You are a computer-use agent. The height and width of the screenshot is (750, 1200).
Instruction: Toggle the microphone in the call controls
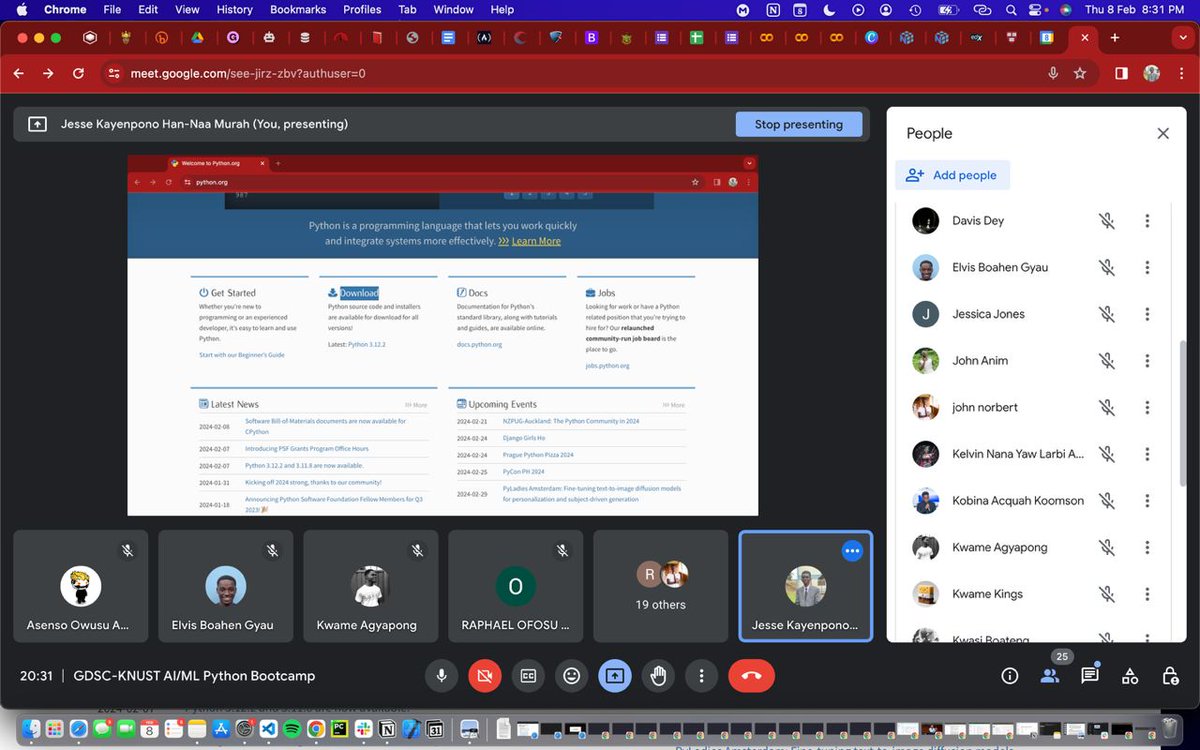[x=441, y=676]
